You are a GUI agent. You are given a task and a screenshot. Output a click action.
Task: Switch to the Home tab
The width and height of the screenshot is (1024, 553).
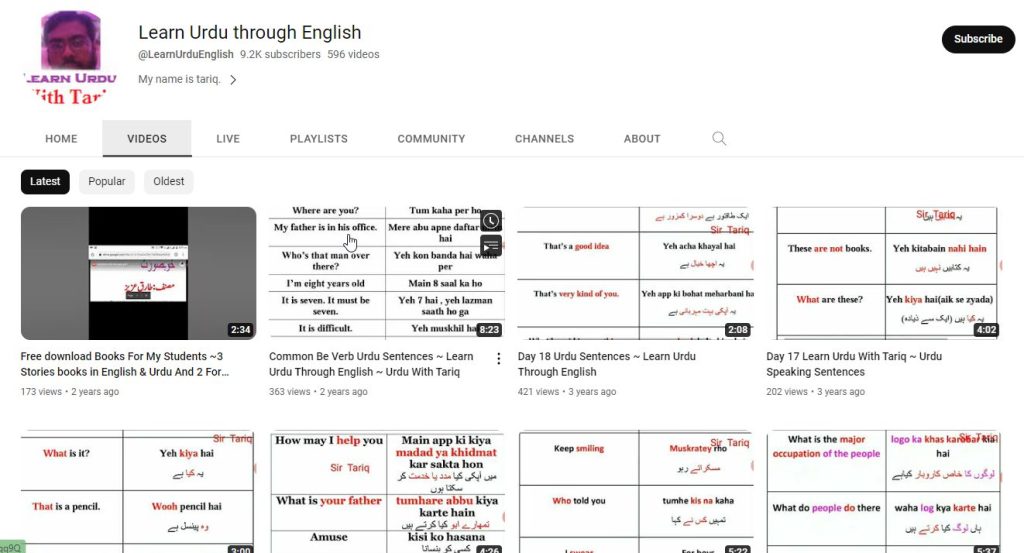(x=61, y=139)
